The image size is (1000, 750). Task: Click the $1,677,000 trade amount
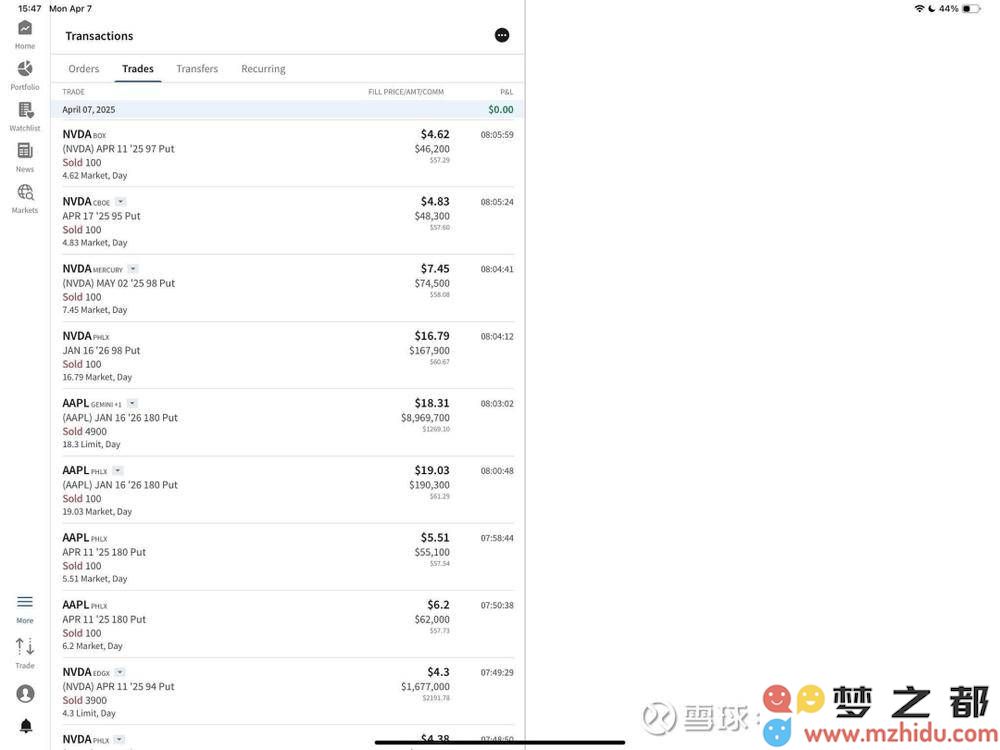(425, 687)
